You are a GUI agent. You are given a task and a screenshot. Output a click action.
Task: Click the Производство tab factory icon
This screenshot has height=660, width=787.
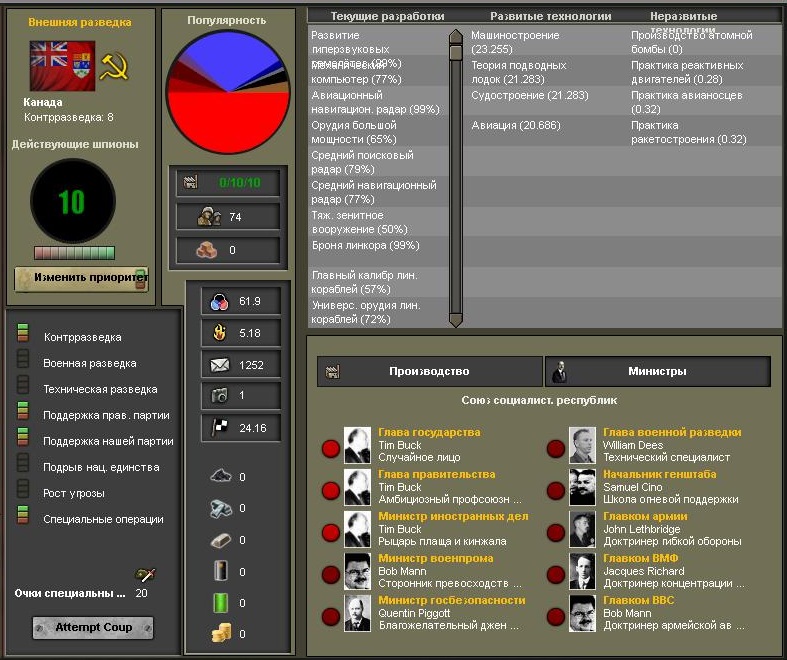[x=332, y=371]
